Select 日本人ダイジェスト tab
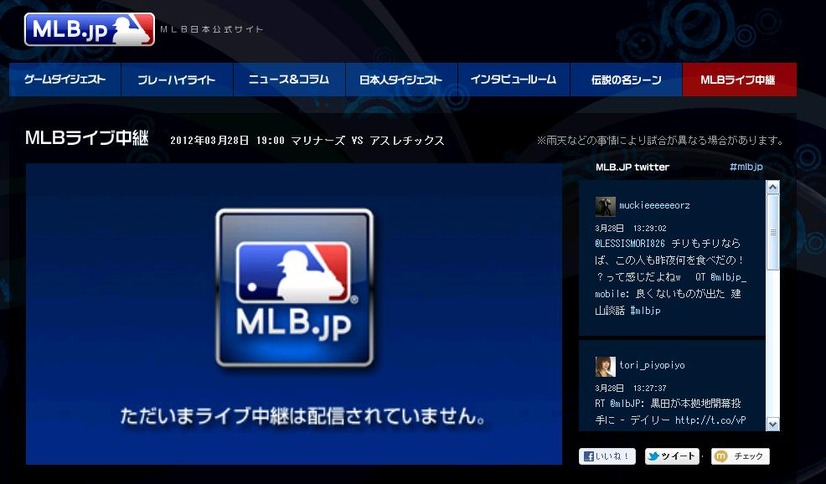Image resolution: width=826 pixels, height=484 pixels. pos(401,80)
